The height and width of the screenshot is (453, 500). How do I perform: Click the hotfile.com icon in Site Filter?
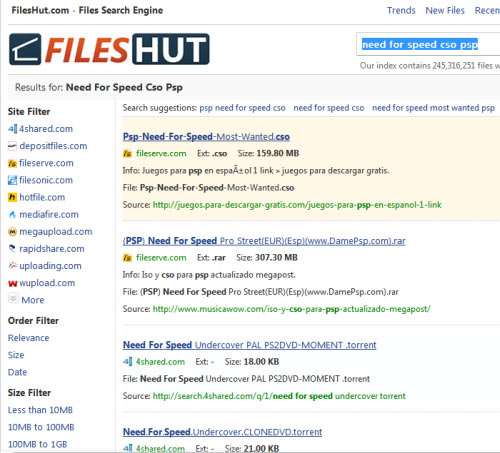point(12,197)
